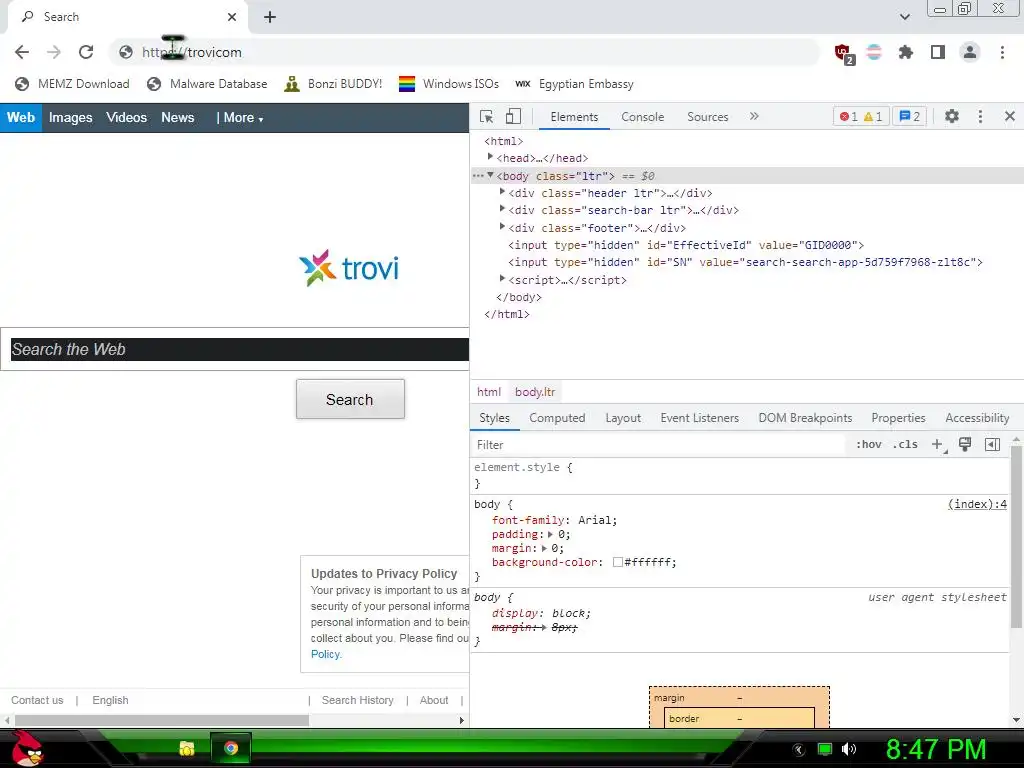Collapse the body class ltr node

(x=490, y=175)
